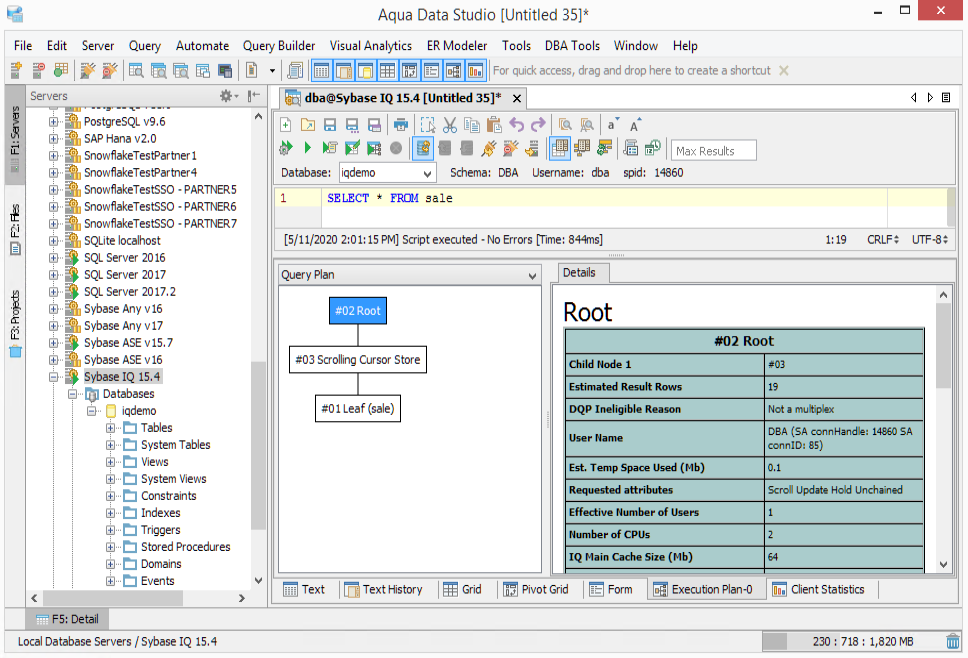Click the Open file folder icon
The width and height of the screenshot is (968, 658).
[308, 125]
